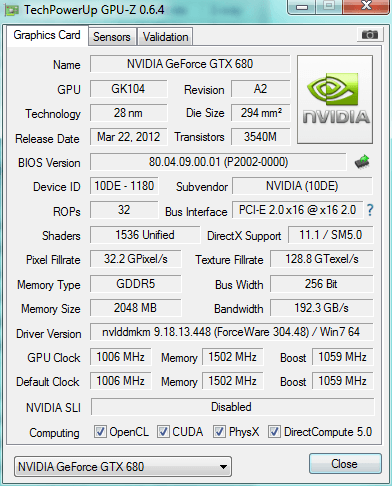Click the Die Size field 294 mm²
The image size is (392, 486).
pos(260,113)
